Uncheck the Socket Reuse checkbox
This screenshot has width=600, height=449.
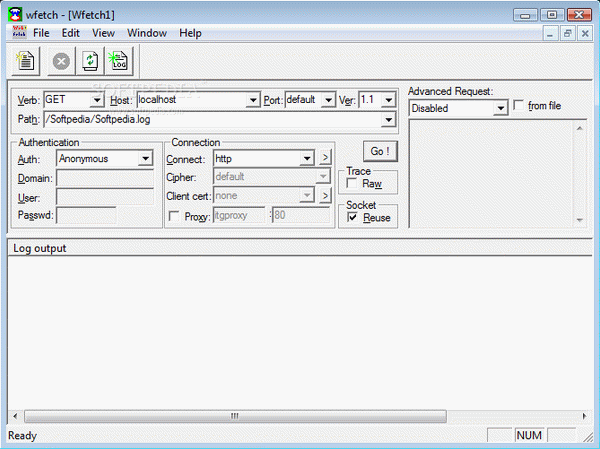352,217
